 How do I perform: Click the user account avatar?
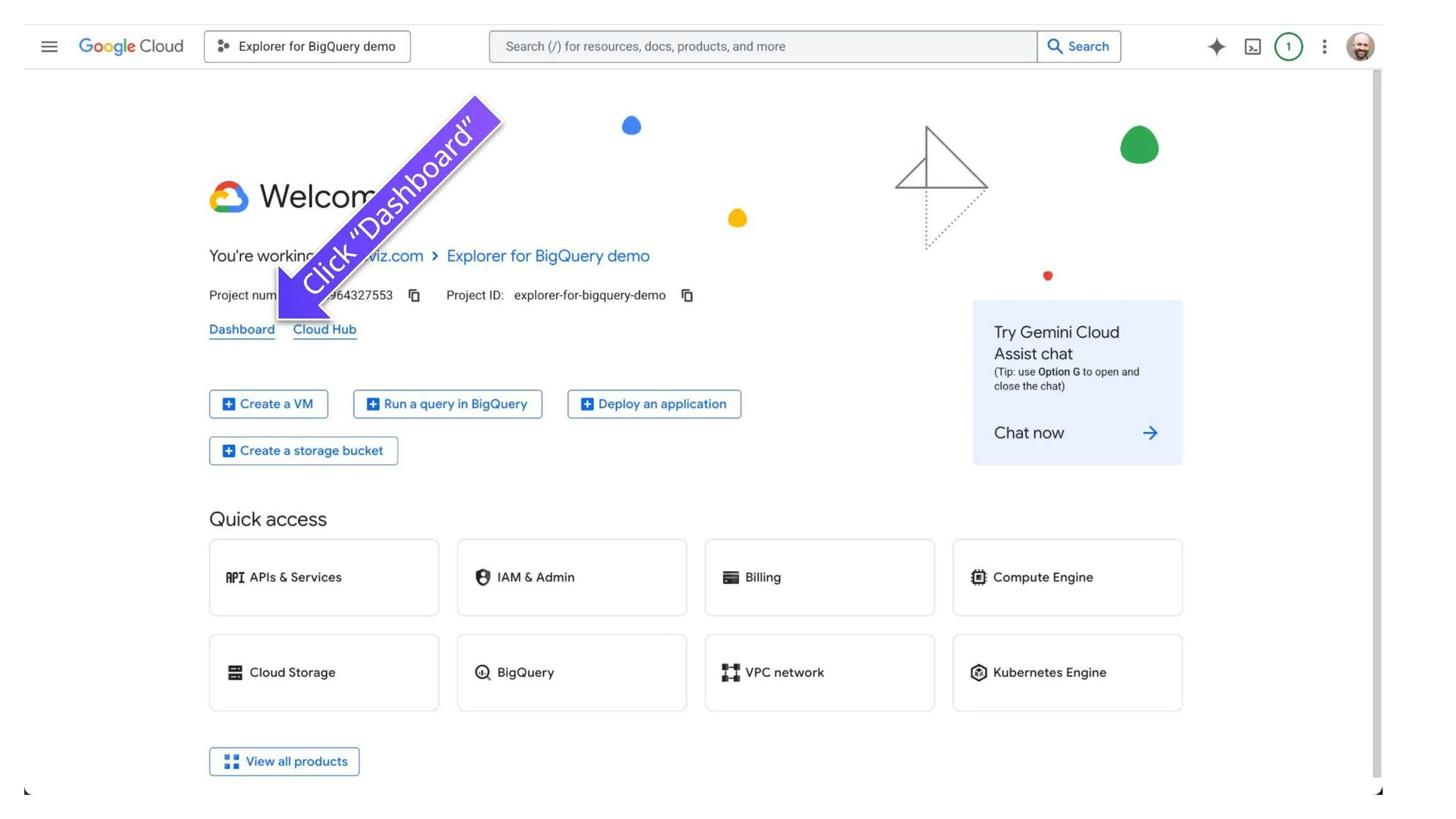tap(1360, 47)
